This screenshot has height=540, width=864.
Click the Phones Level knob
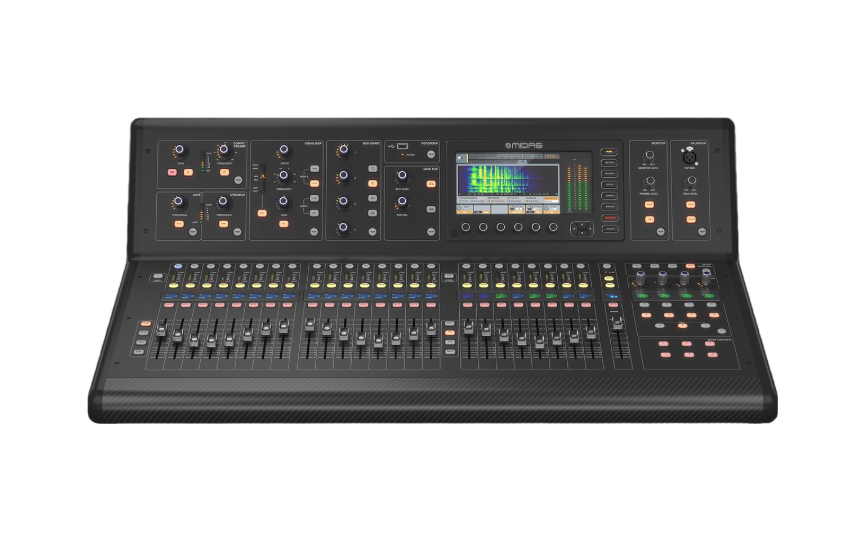pos(650,181)
